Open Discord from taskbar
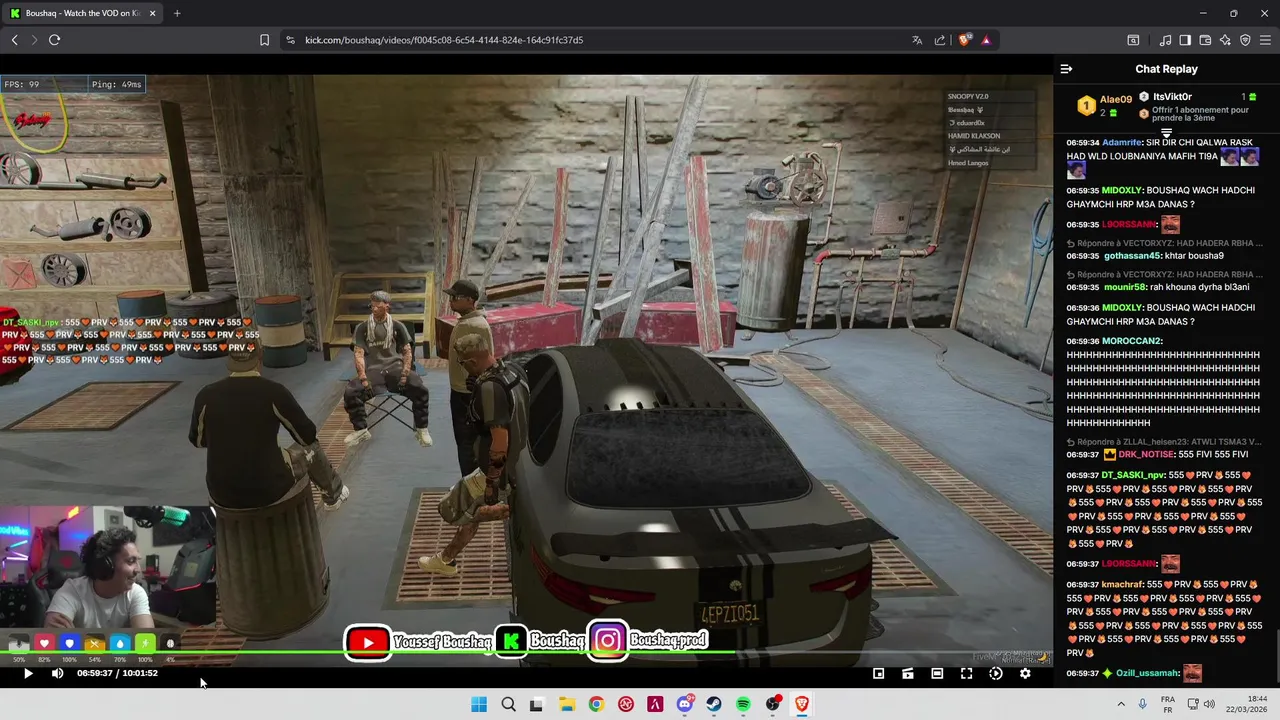Screen dimensions: 1280x720 tap(684, 704)
